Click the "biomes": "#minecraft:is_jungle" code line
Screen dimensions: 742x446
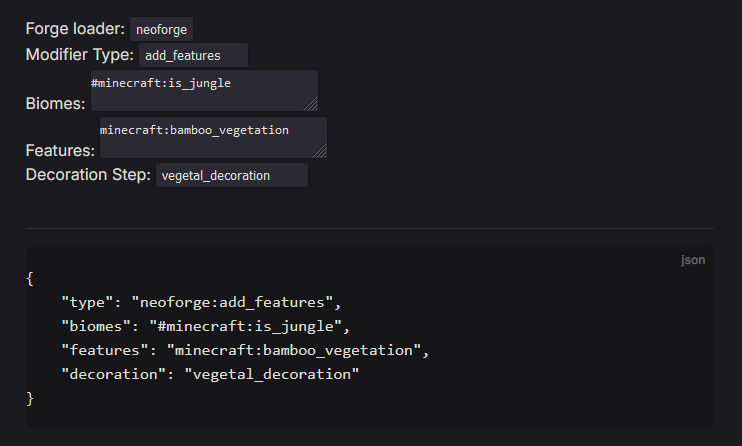tap(205, 327)
